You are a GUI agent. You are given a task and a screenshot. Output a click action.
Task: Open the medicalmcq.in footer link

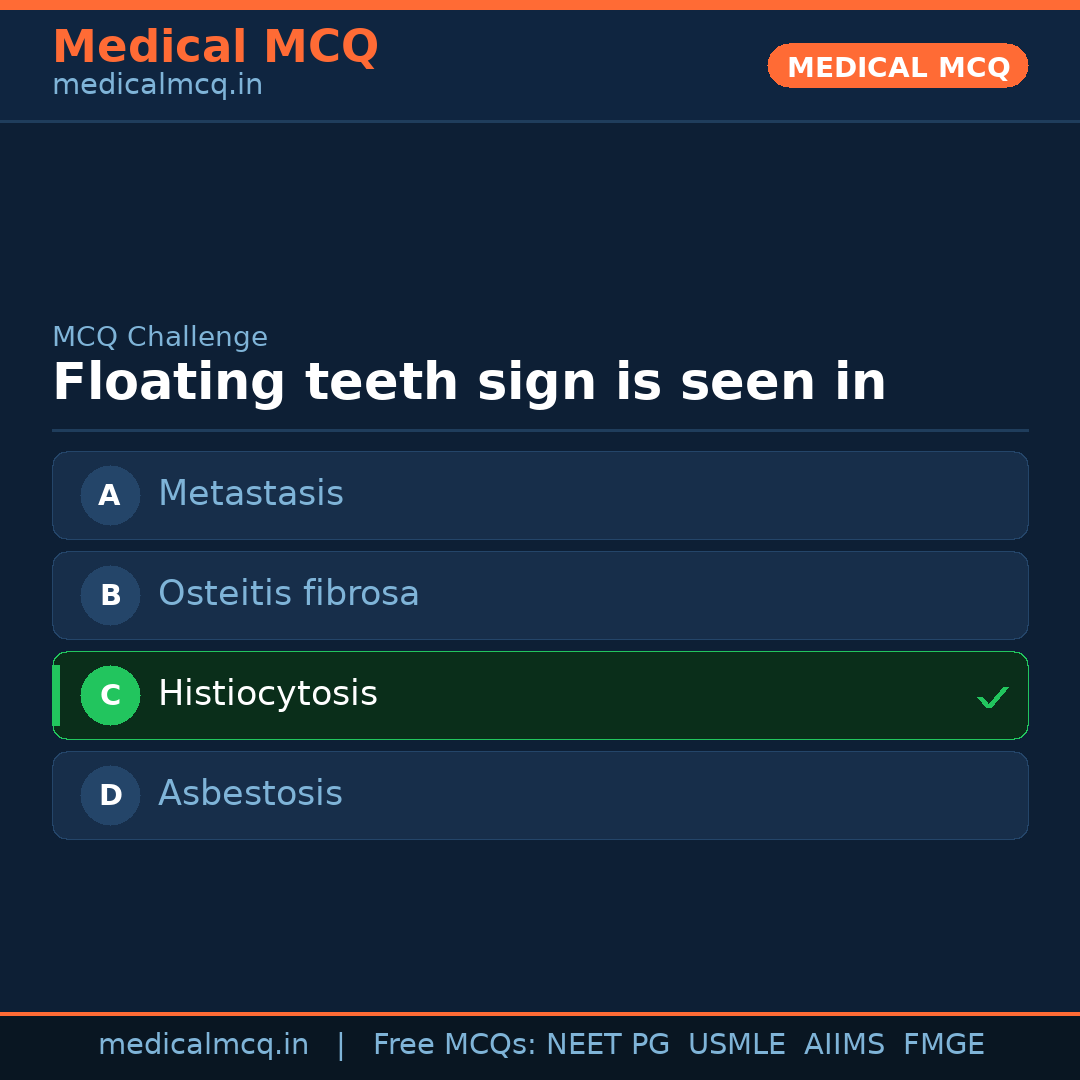point(204,1044)
